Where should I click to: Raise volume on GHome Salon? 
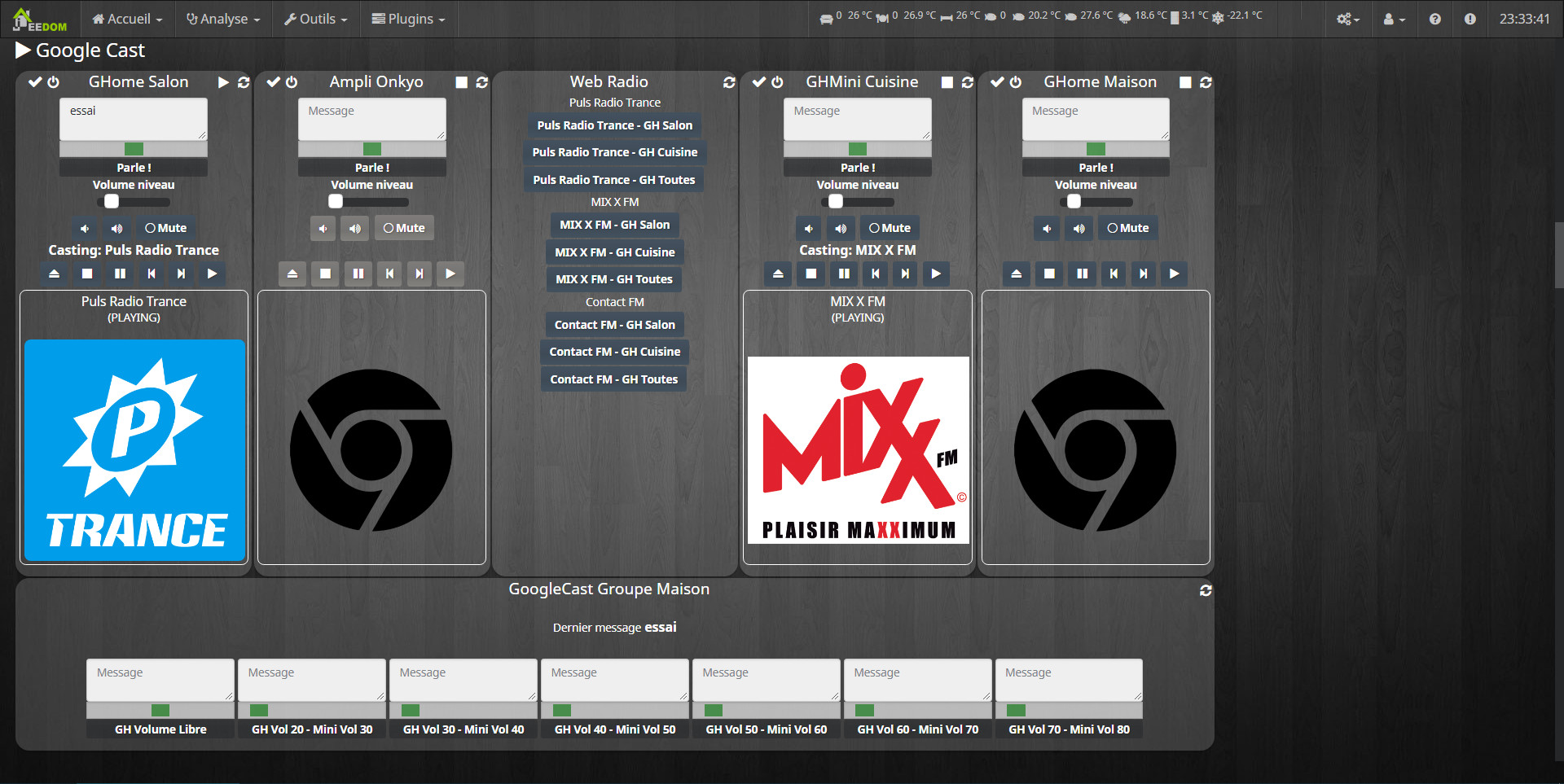point(116,228)
